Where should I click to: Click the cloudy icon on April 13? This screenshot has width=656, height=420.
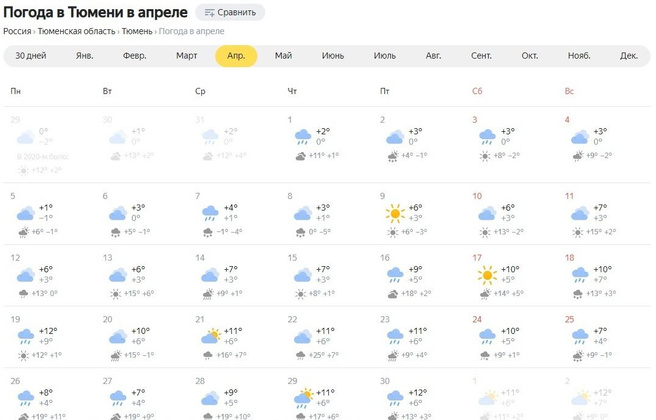(x=118, y=275)
